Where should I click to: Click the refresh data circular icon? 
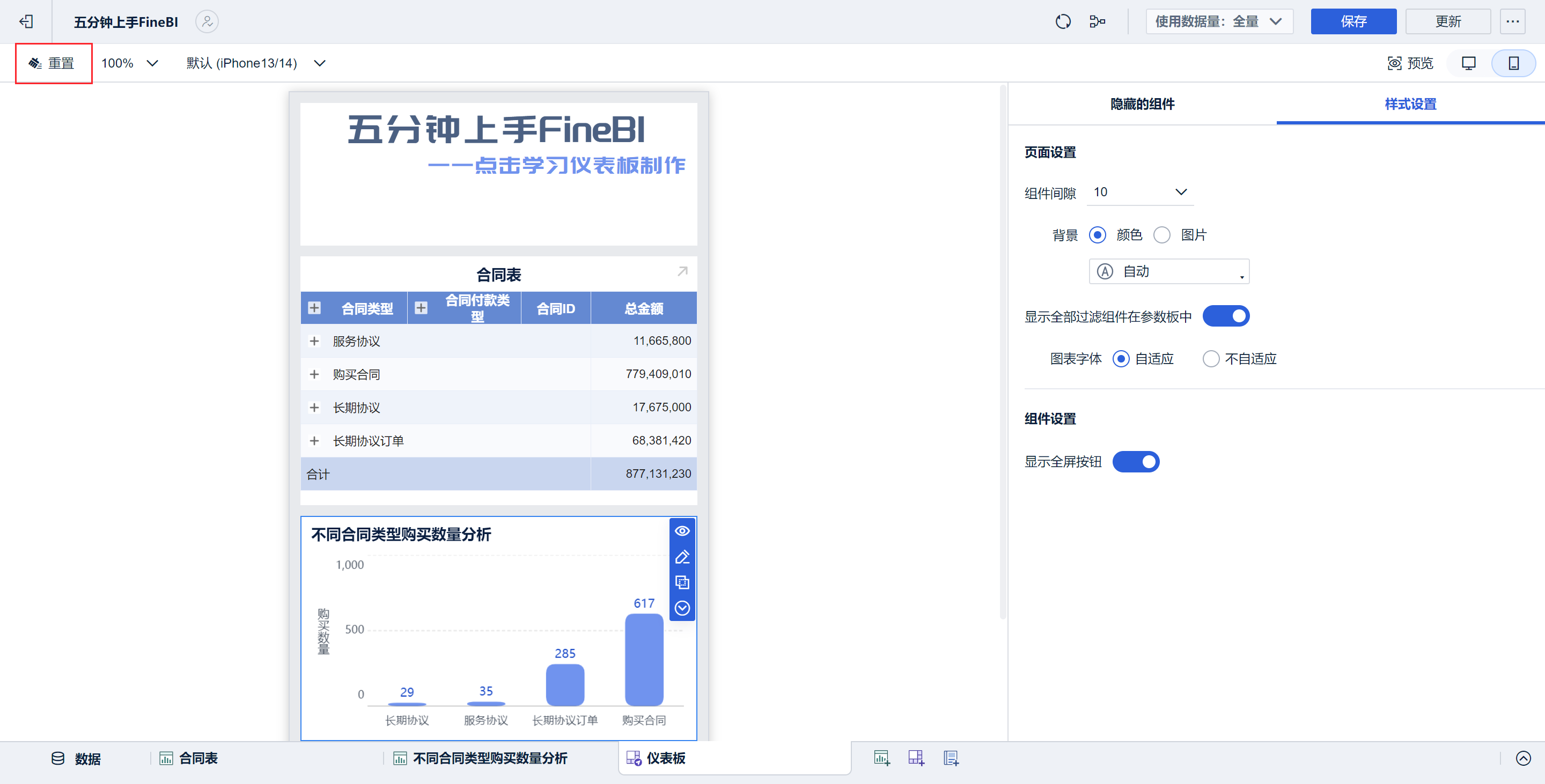tap(1063, 21)
